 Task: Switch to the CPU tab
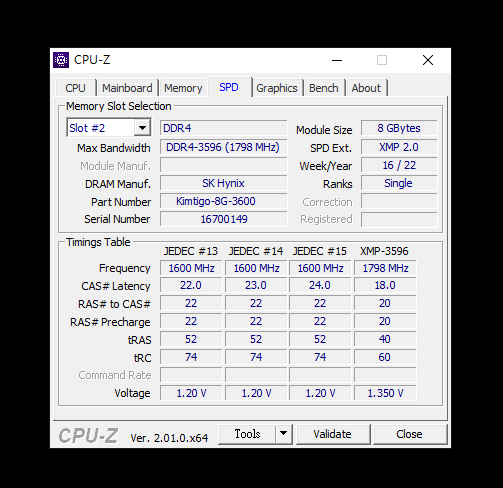click(76, 88)
